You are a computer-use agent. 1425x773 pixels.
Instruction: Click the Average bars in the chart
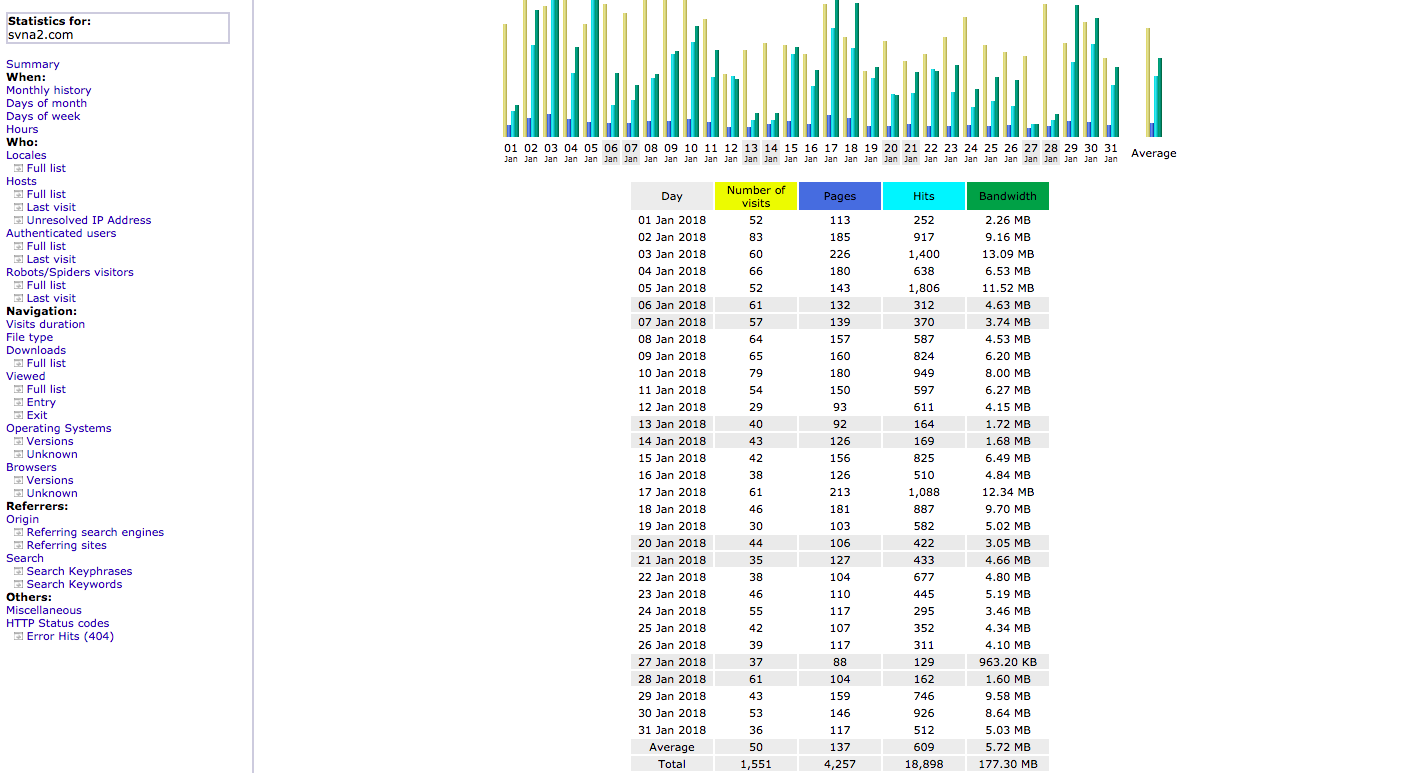[1154, 83]
